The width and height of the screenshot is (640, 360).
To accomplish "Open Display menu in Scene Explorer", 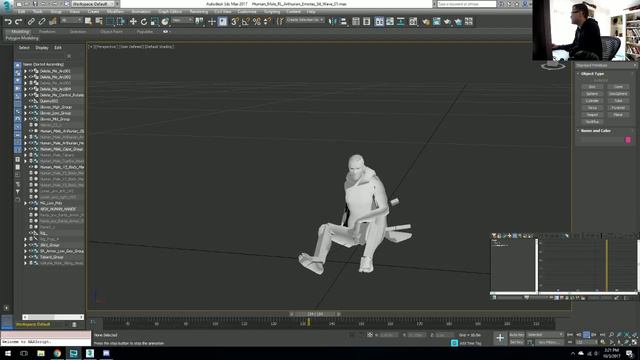I will click(42, 48).
